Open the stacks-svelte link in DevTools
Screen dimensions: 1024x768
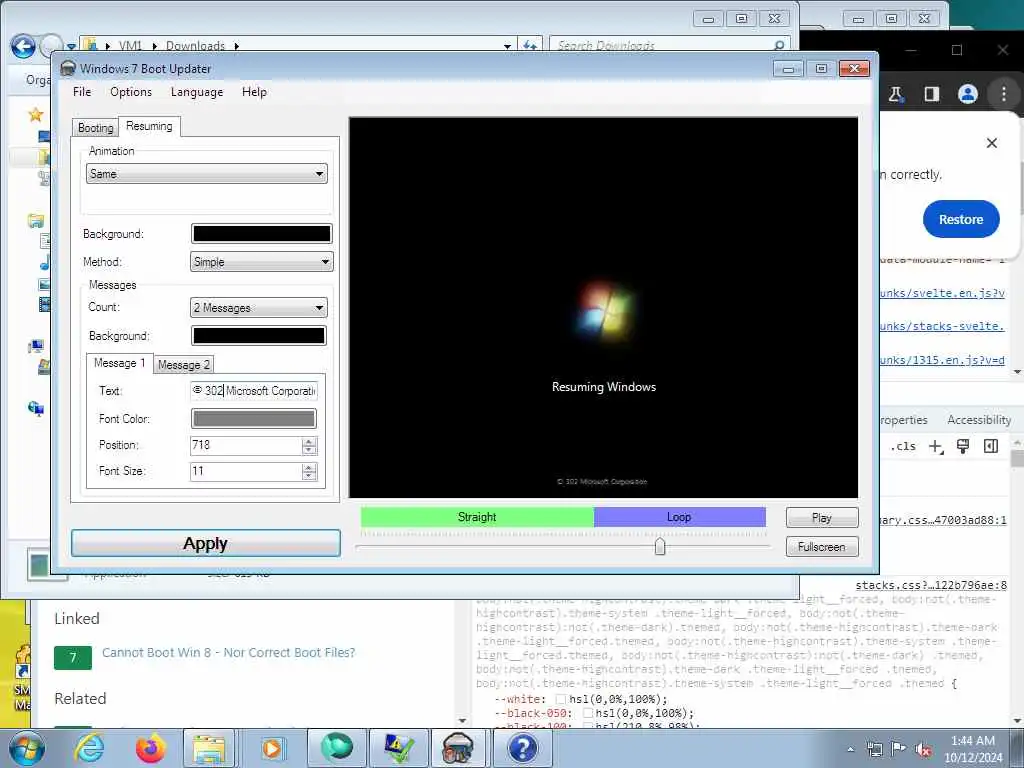pyautogui.click(x=942, y=326)
